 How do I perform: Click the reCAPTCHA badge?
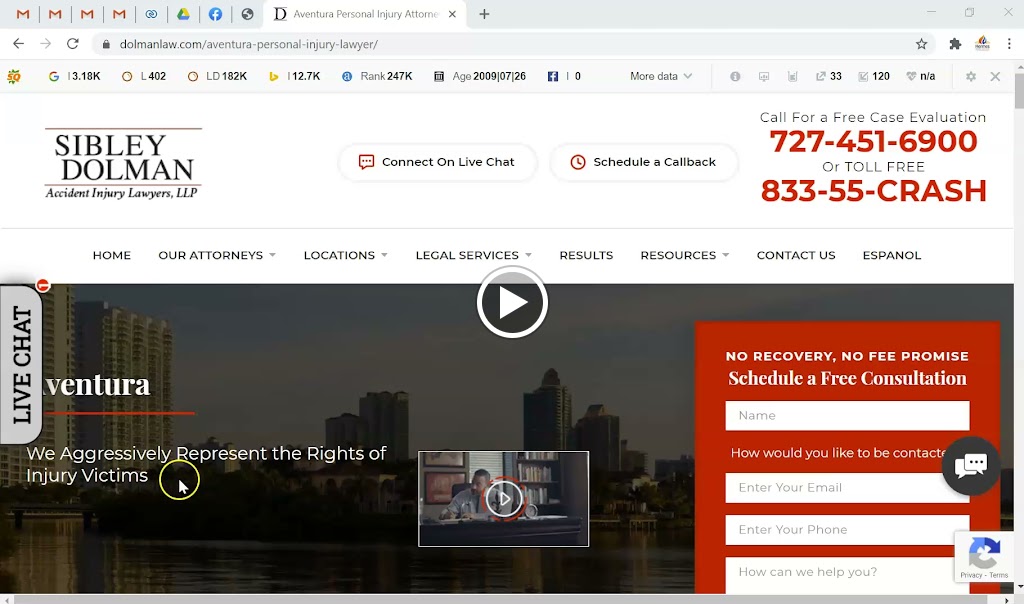[984, 556]
